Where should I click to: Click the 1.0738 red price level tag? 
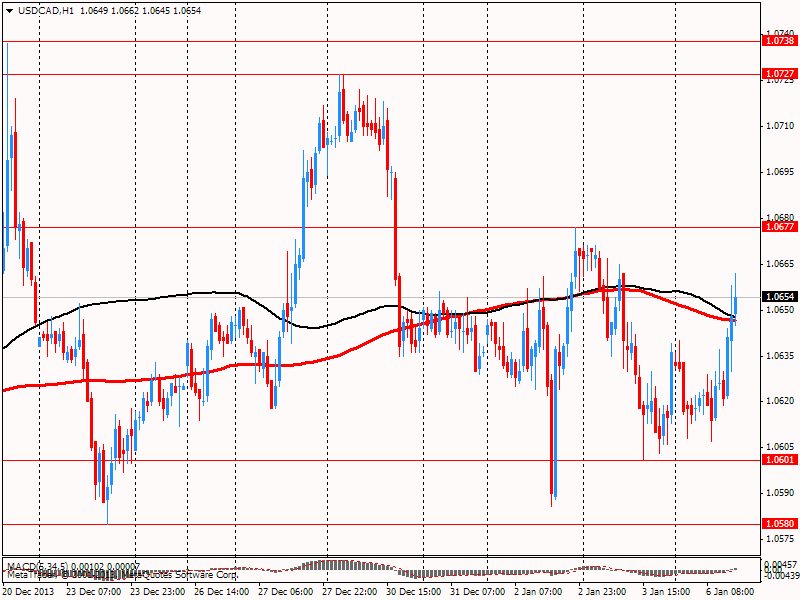[779, 41]
